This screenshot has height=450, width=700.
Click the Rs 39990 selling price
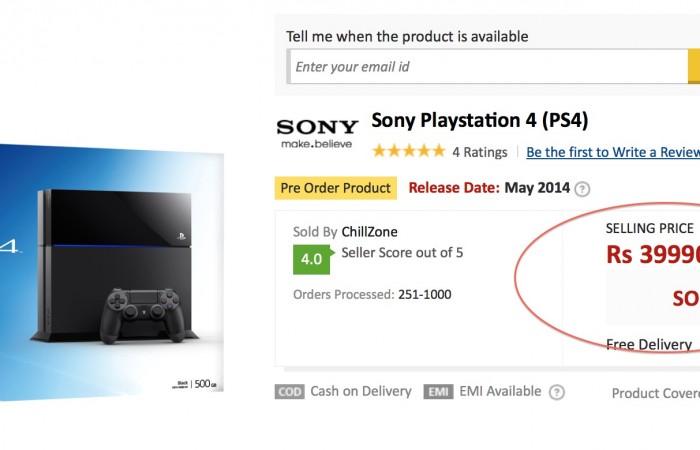(652, 254)
